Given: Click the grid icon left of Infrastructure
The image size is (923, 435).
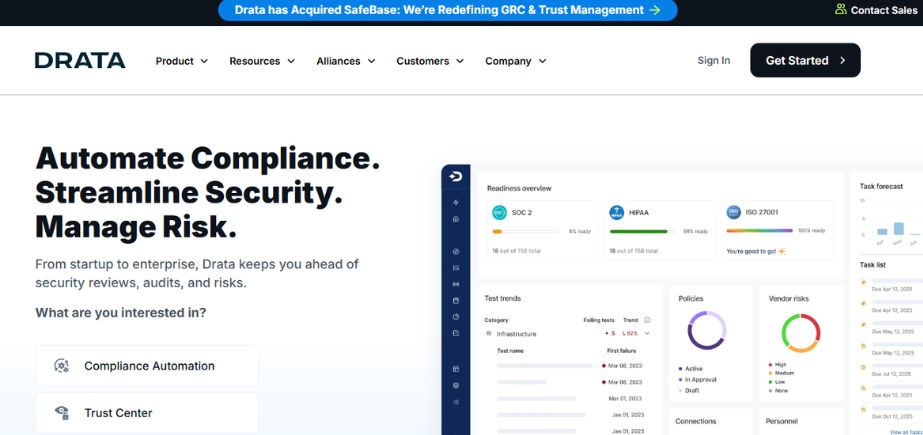Looking at the screenshot, I should 489,333.
